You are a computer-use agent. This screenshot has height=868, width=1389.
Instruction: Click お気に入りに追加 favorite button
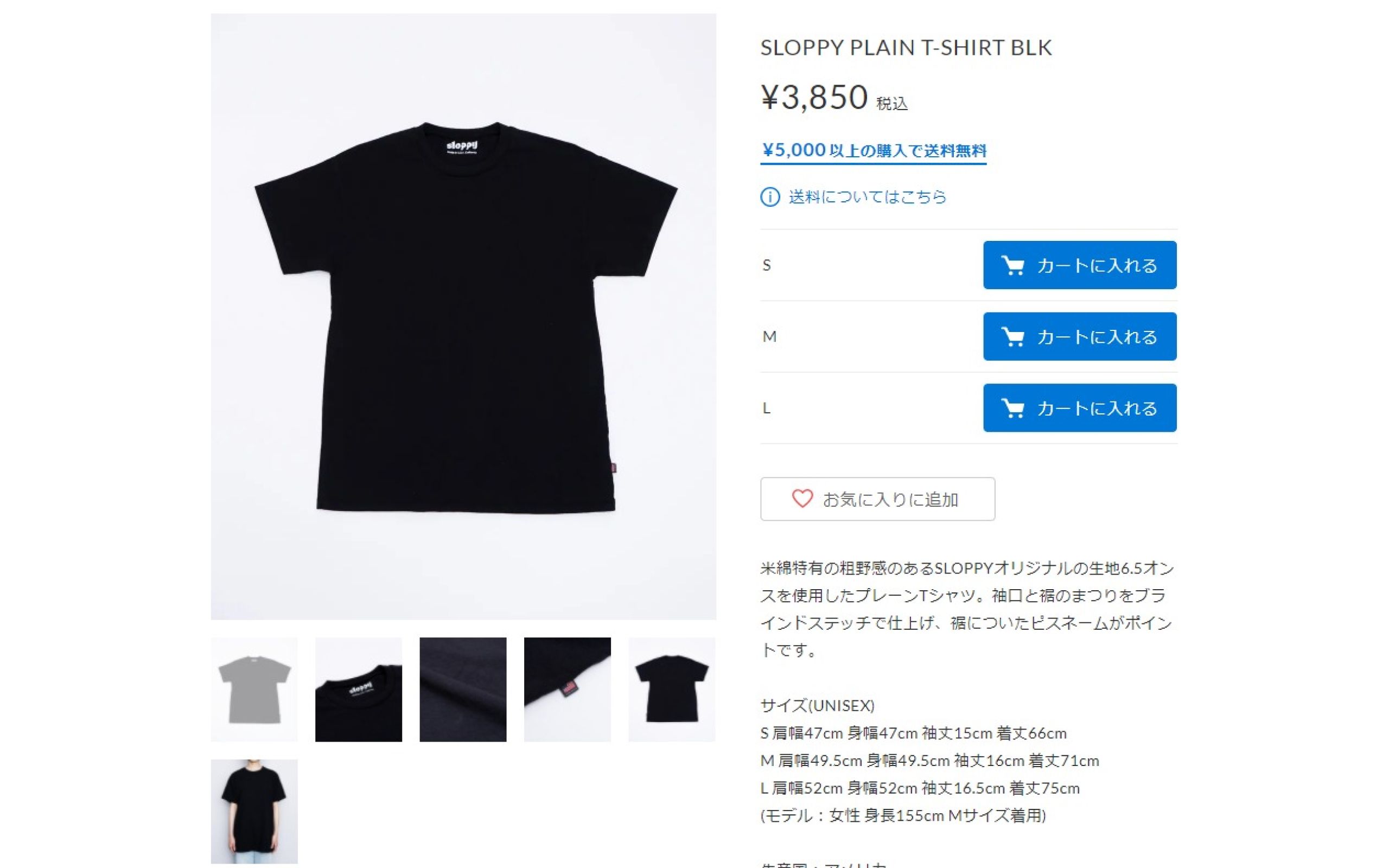point(877,499)
